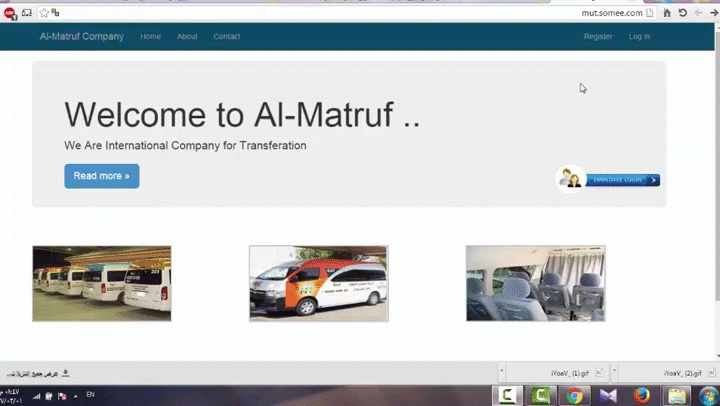720x406 pixels.
Task: Expand options arrow for iYoaV_ (1).gif download
Action: (503, 373)
